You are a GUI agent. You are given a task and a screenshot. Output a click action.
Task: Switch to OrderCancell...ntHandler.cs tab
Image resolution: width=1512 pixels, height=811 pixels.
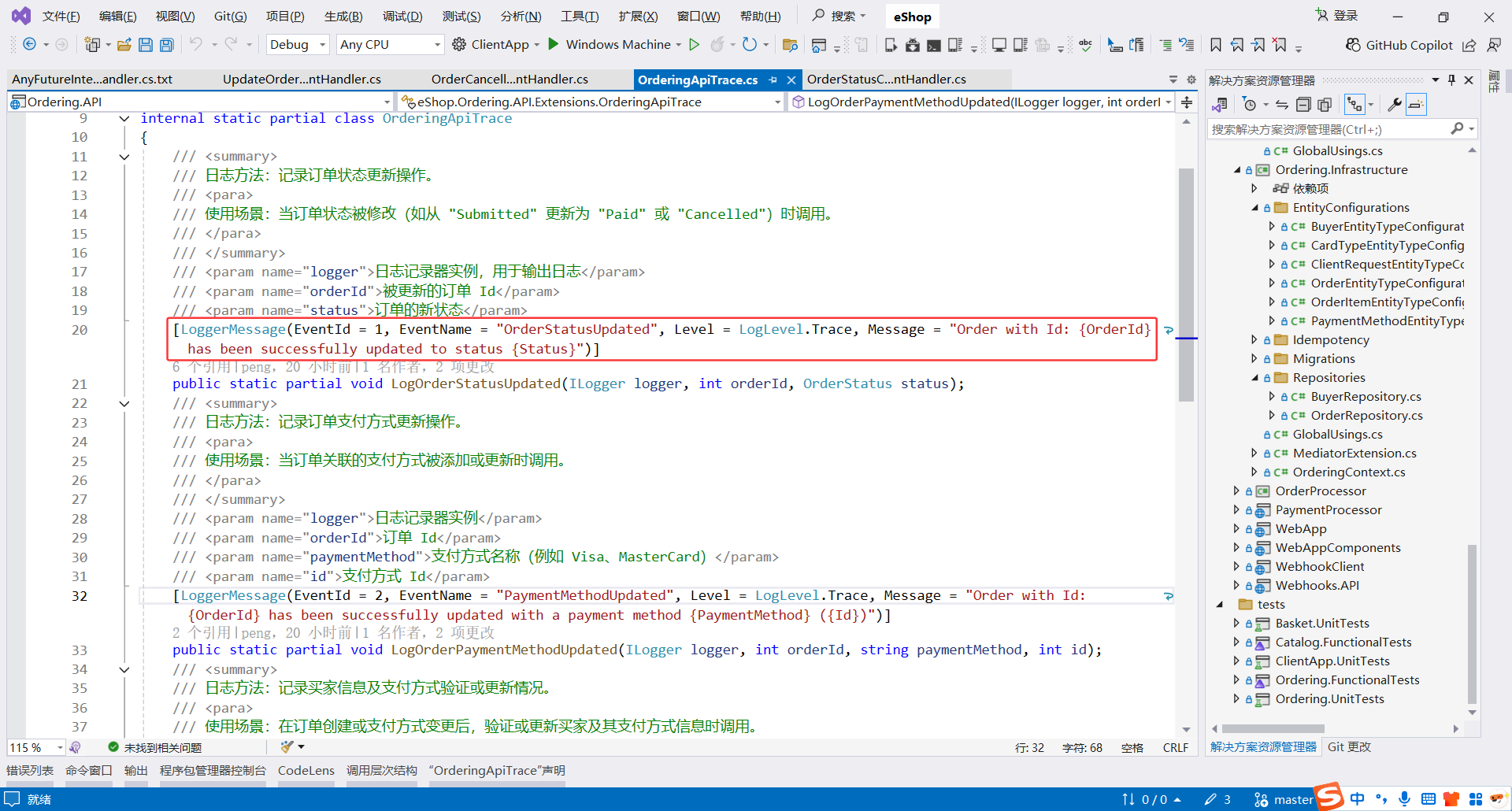coord(510,80)
